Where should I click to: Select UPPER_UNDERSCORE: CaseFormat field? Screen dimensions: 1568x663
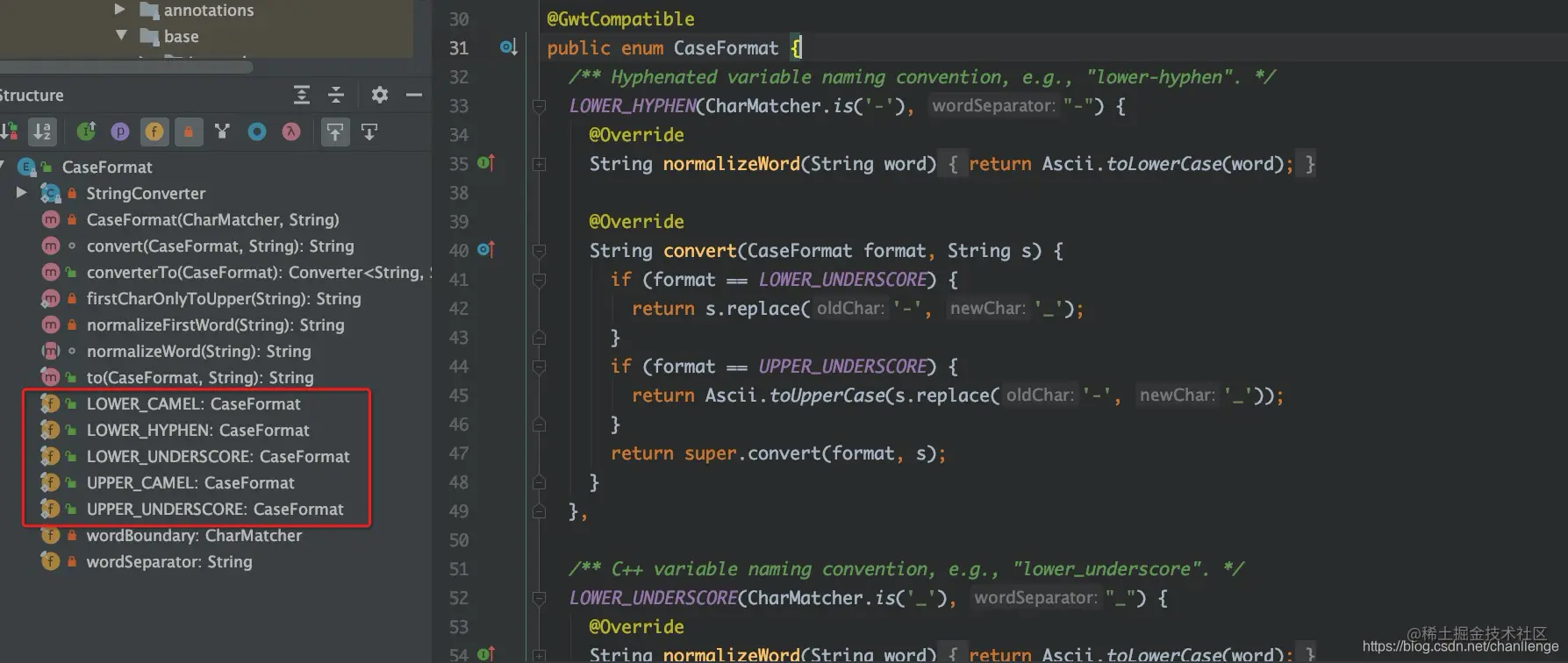tap(215, 509)
